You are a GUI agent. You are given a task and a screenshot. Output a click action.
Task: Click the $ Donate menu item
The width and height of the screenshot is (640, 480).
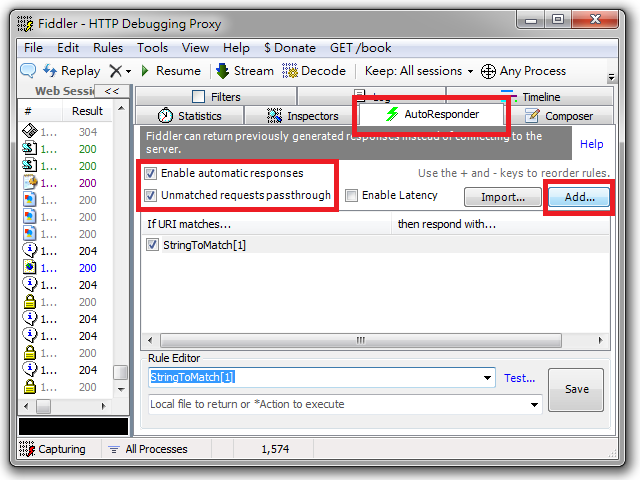(290, 48)
